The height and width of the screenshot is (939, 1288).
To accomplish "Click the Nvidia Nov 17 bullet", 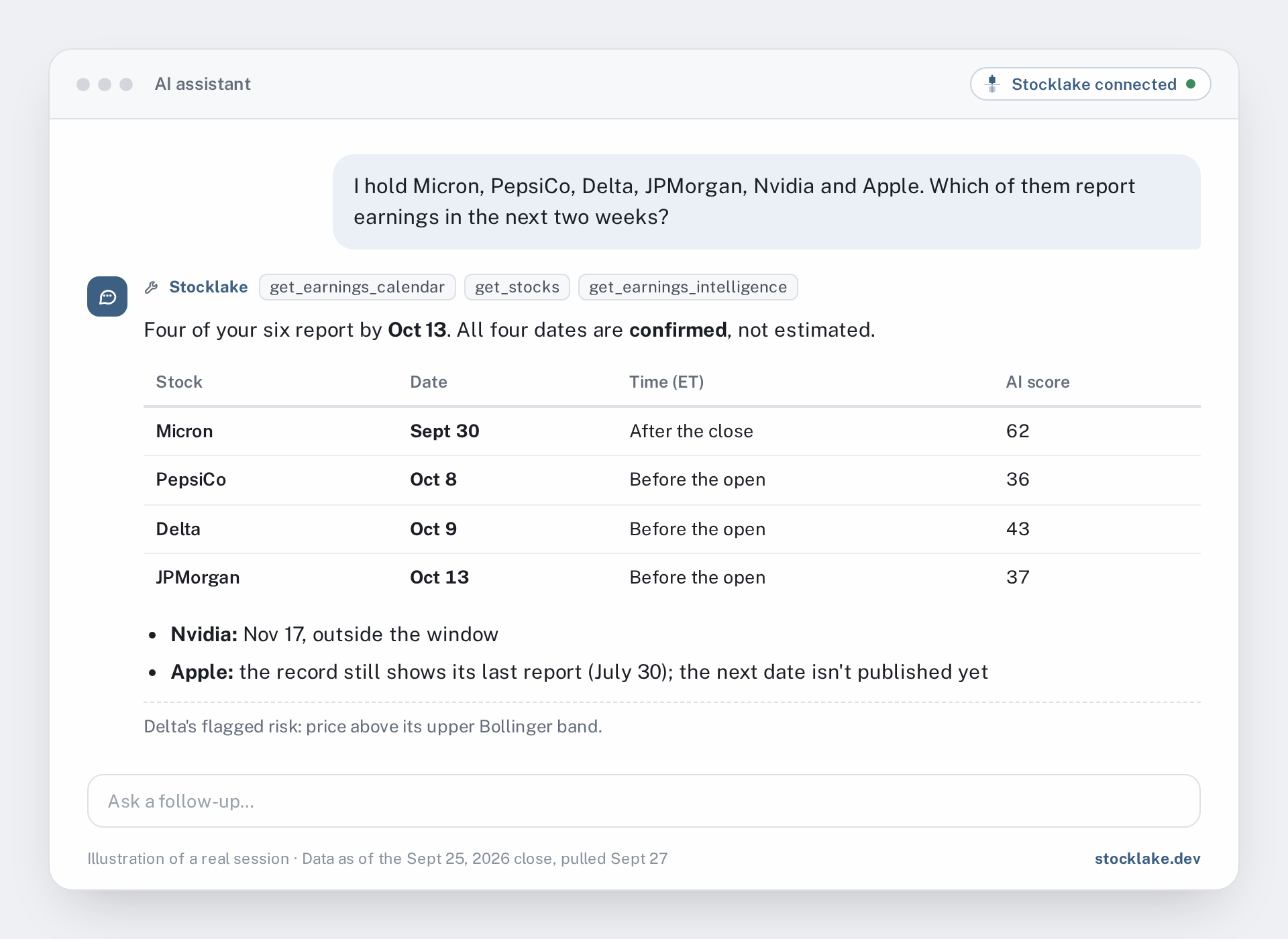I will (334, 634).
